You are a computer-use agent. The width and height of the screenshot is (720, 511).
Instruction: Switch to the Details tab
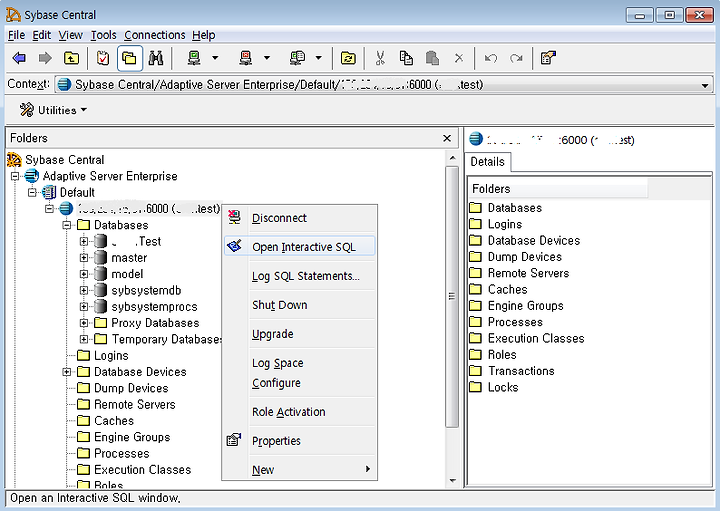[x=488, y=162]
